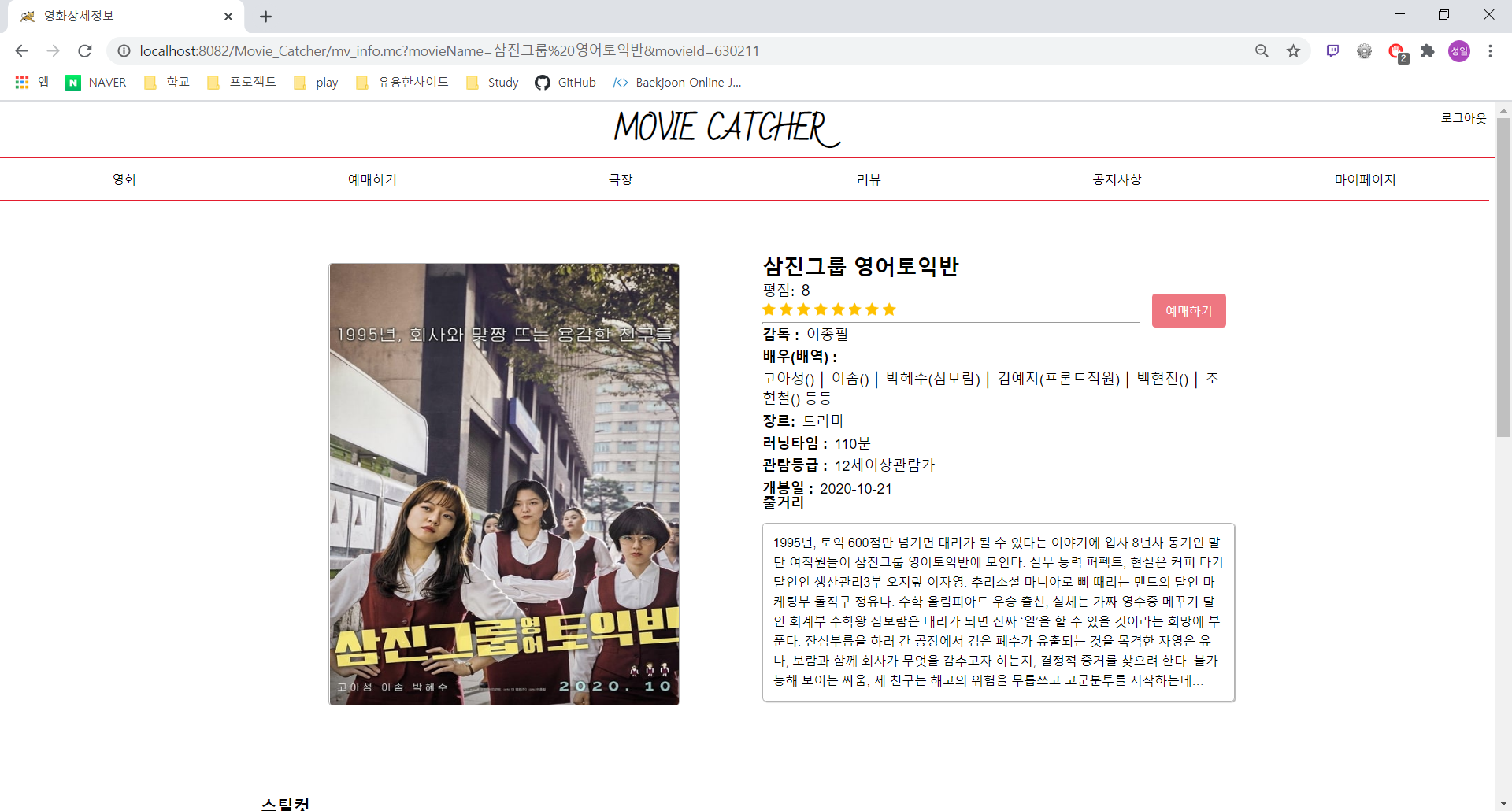Navigate back using the browser arrow
Screen dimensions: 1512x811
pyautogui.click(x=20, y=50)
